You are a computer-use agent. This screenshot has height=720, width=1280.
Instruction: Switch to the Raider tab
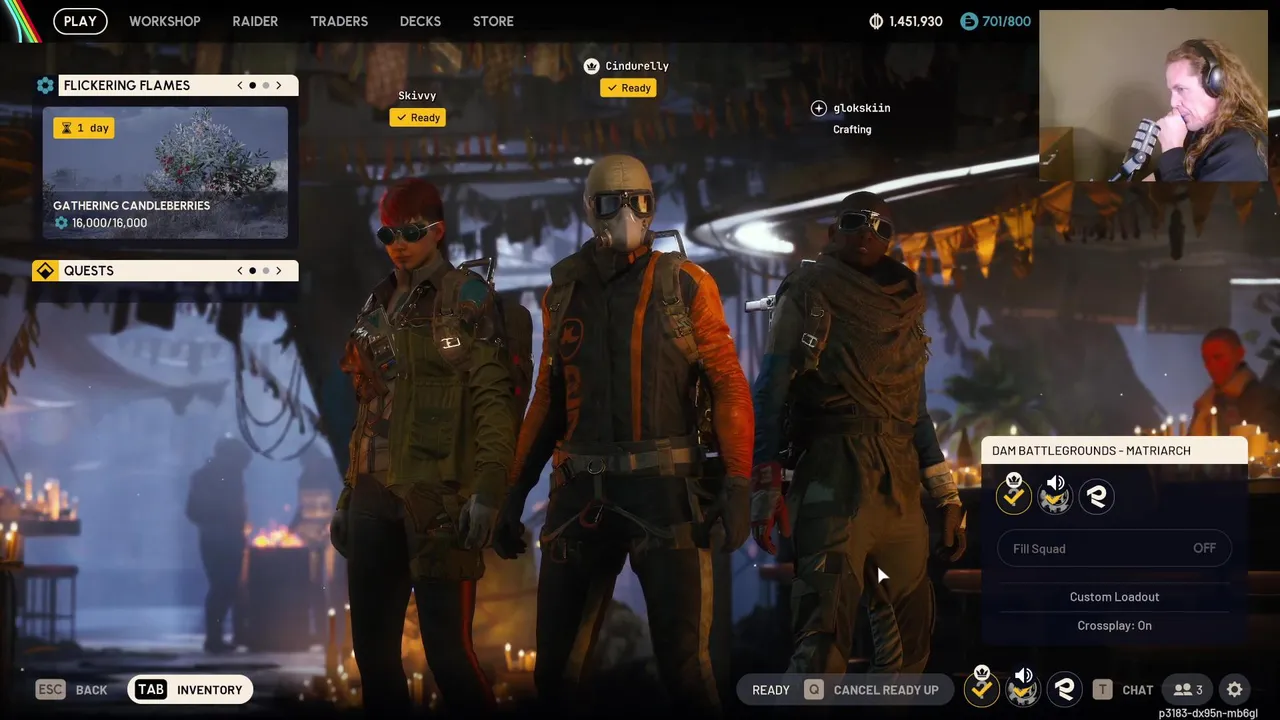coord(255,21)
